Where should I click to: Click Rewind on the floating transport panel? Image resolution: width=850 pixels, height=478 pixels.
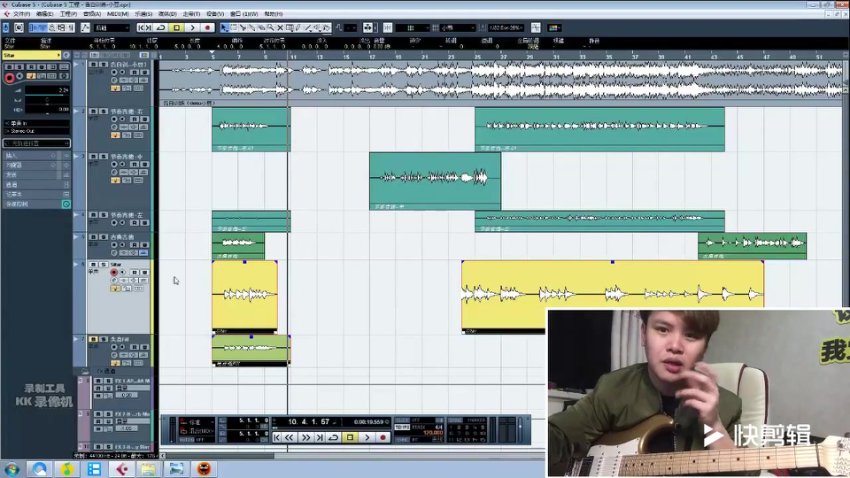[x=291, y=437]
